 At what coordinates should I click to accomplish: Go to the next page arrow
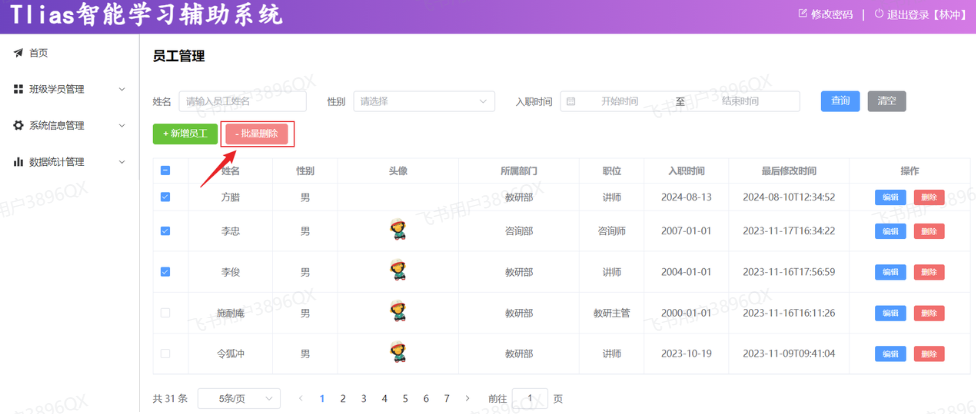(x=467, y=398)
